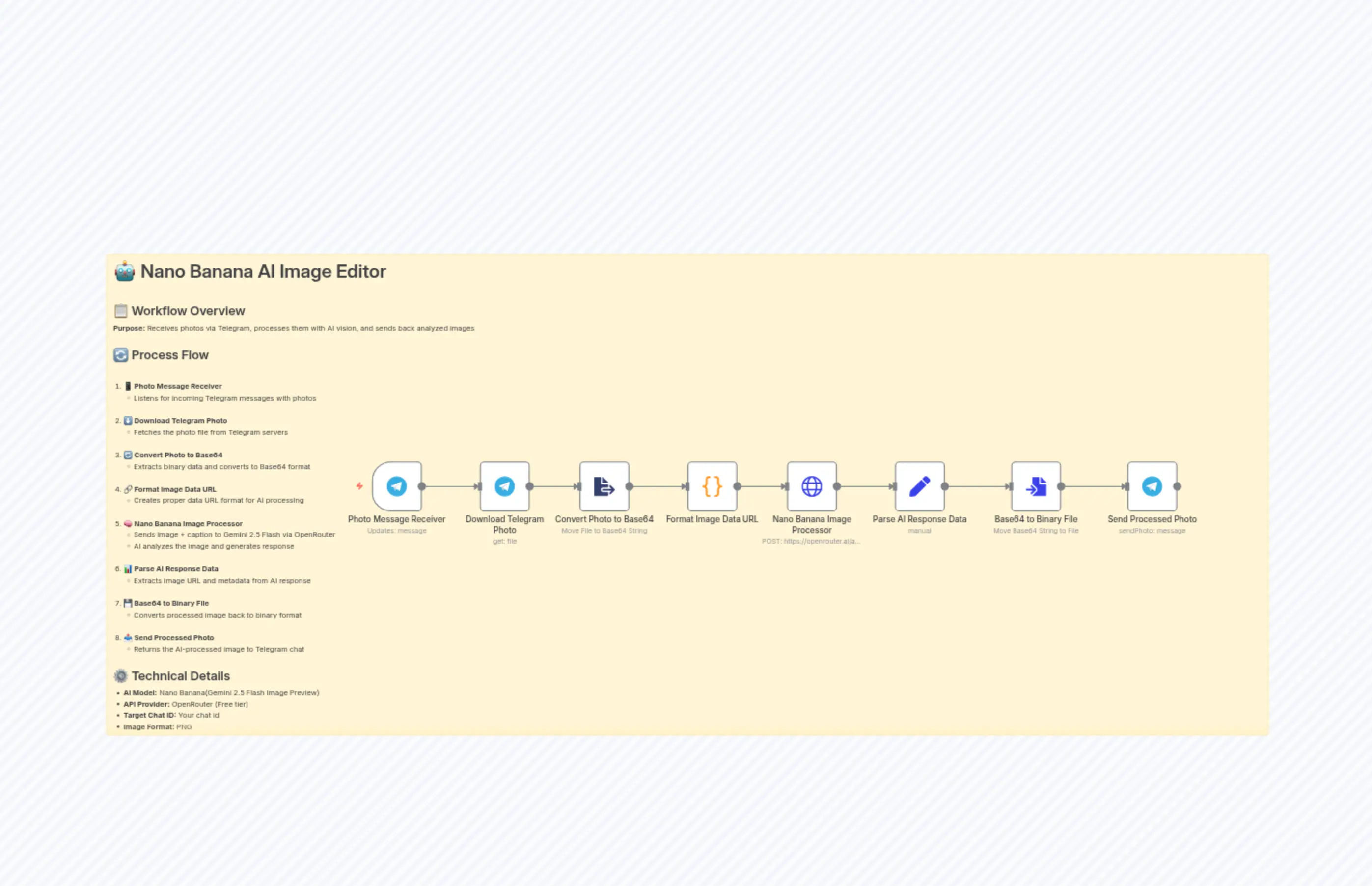Click the clipboard icon beside Workflow Overview
This screenshot has width=1372, height=886.
pyautogui.click(x=120, y=311)
